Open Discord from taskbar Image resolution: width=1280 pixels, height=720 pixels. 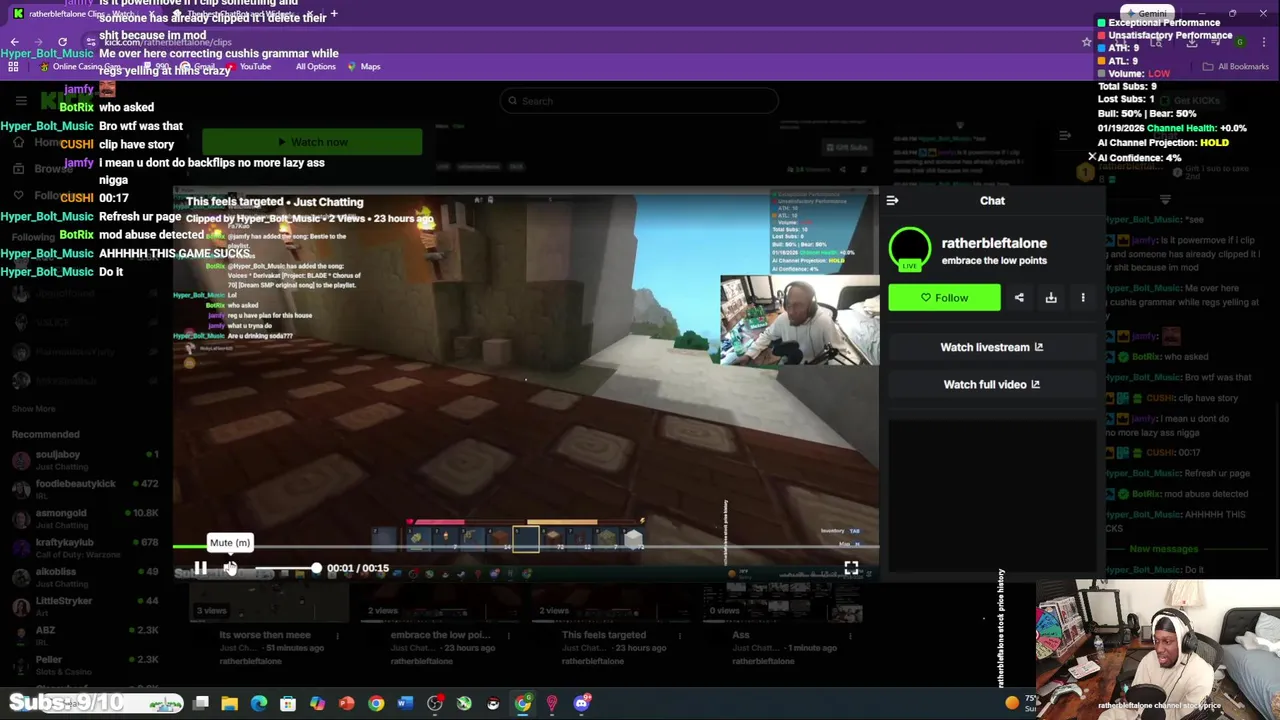(x=581, y=703)
